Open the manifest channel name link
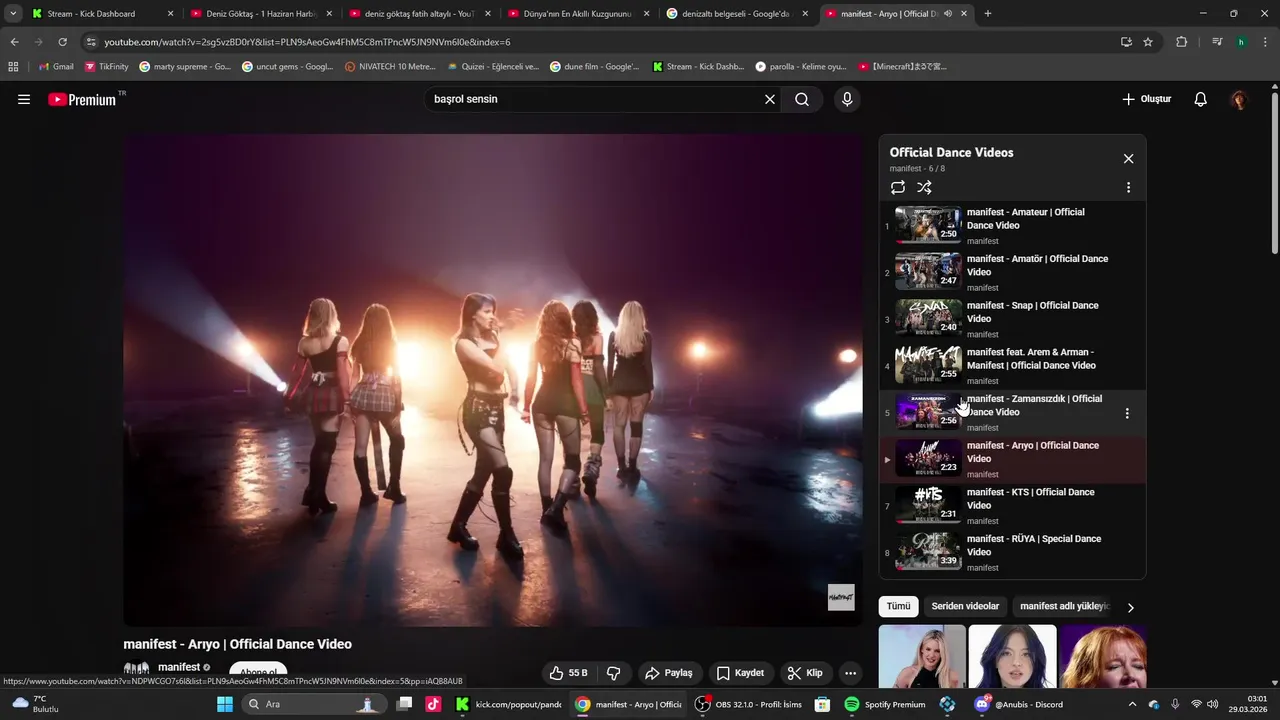Screen dimensions: 1280x720 179,667
